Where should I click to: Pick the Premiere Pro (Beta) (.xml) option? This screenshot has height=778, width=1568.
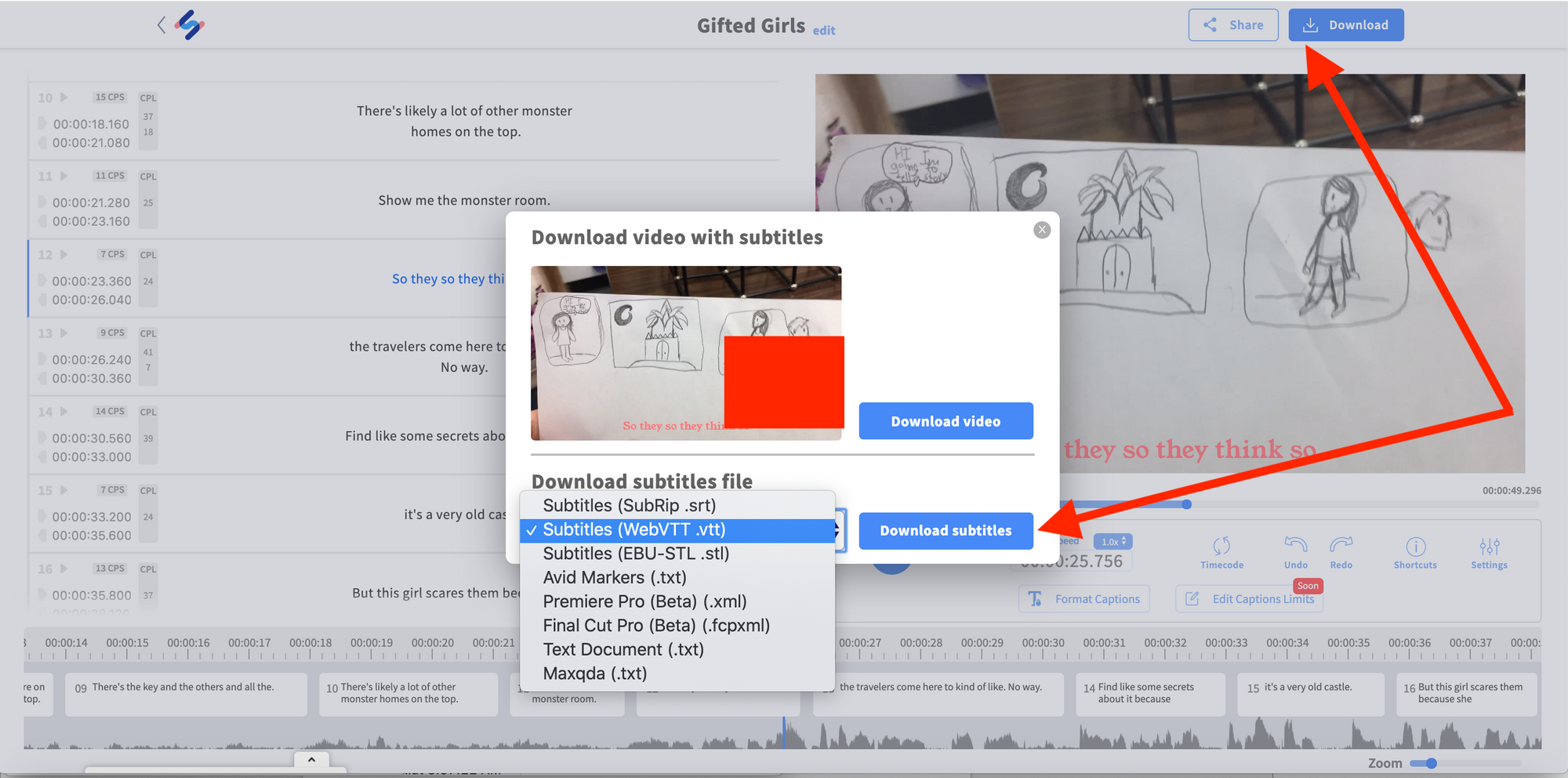(644, 602)
